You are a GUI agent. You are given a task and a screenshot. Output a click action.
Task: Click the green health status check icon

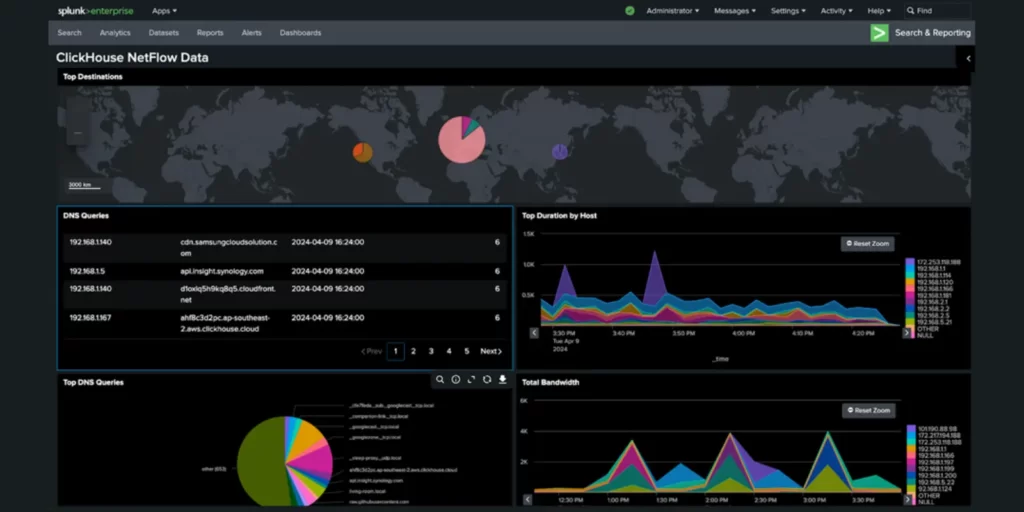630,11
